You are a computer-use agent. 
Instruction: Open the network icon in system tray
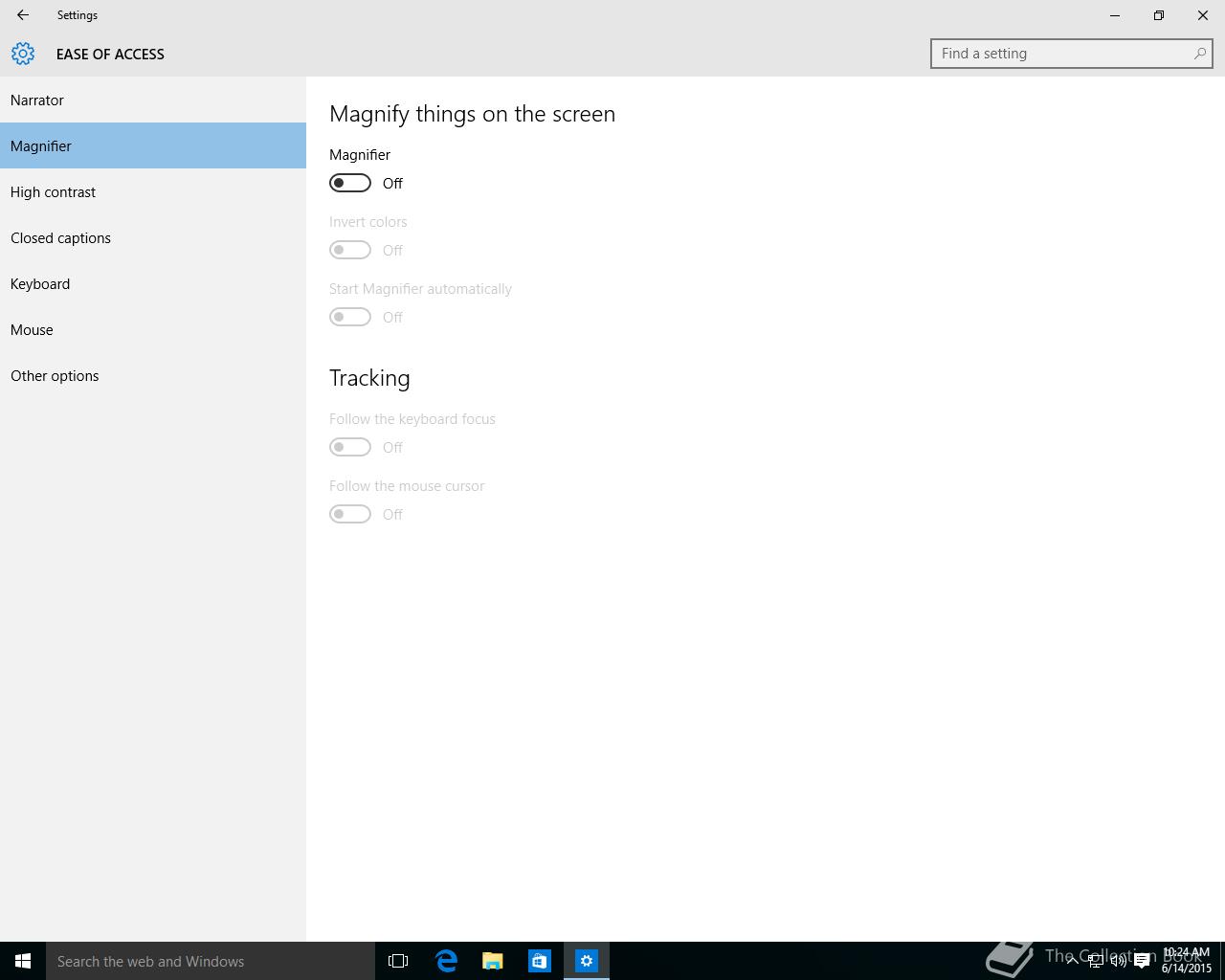pyautogui.click(x=1095, y=961)
